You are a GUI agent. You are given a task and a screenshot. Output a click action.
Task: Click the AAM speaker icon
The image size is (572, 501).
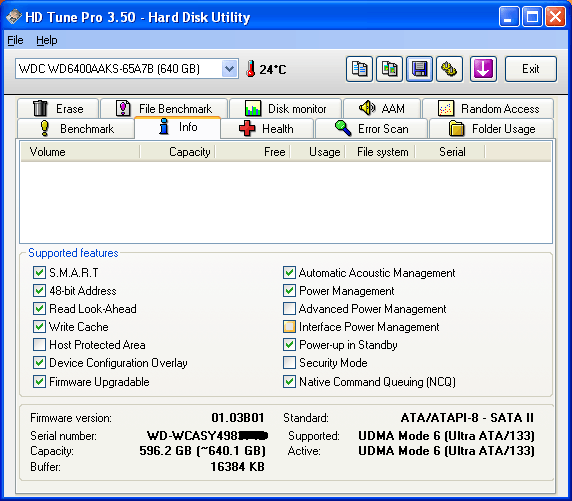click(367, 108)
